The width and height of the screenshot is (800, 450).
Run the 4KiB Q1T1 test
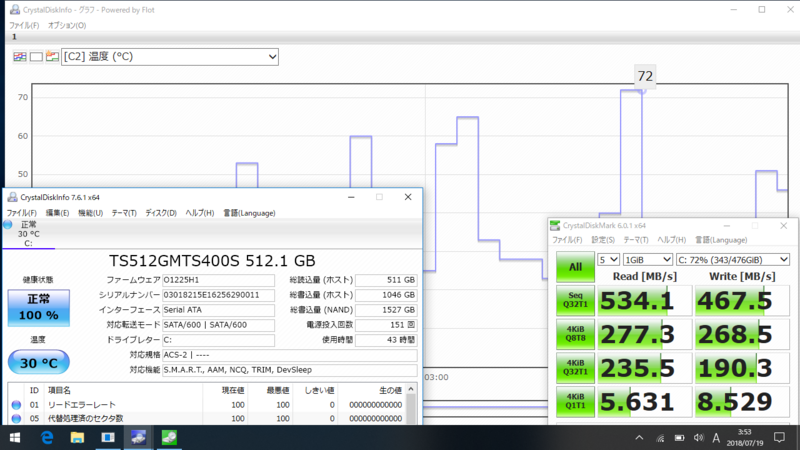[x=575, y=401]
